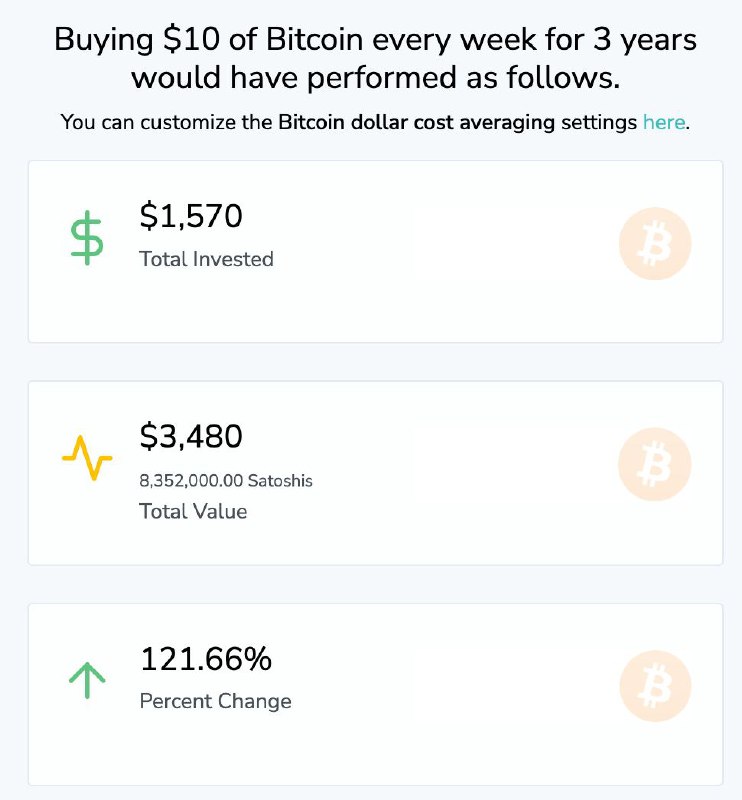Click the Total Invested card
Image resolution: width=742 pixels, height=800 pixels.
click(x=376, y=252)
